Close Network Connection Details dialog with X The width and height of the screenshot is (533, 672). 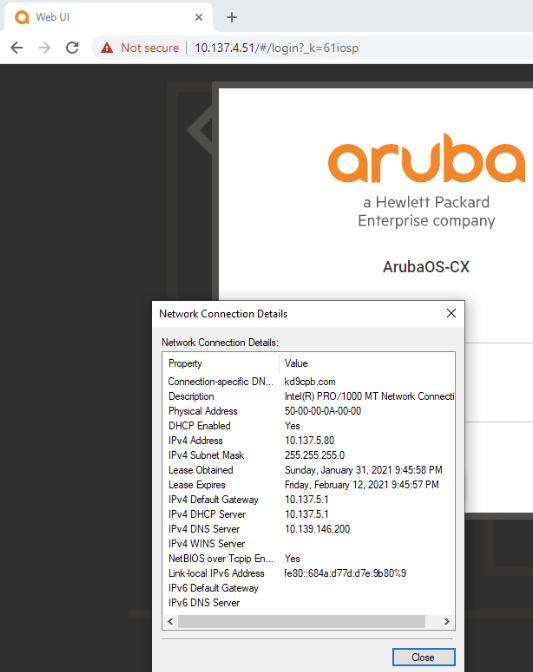pyautogui.click(x=451, y=313)
